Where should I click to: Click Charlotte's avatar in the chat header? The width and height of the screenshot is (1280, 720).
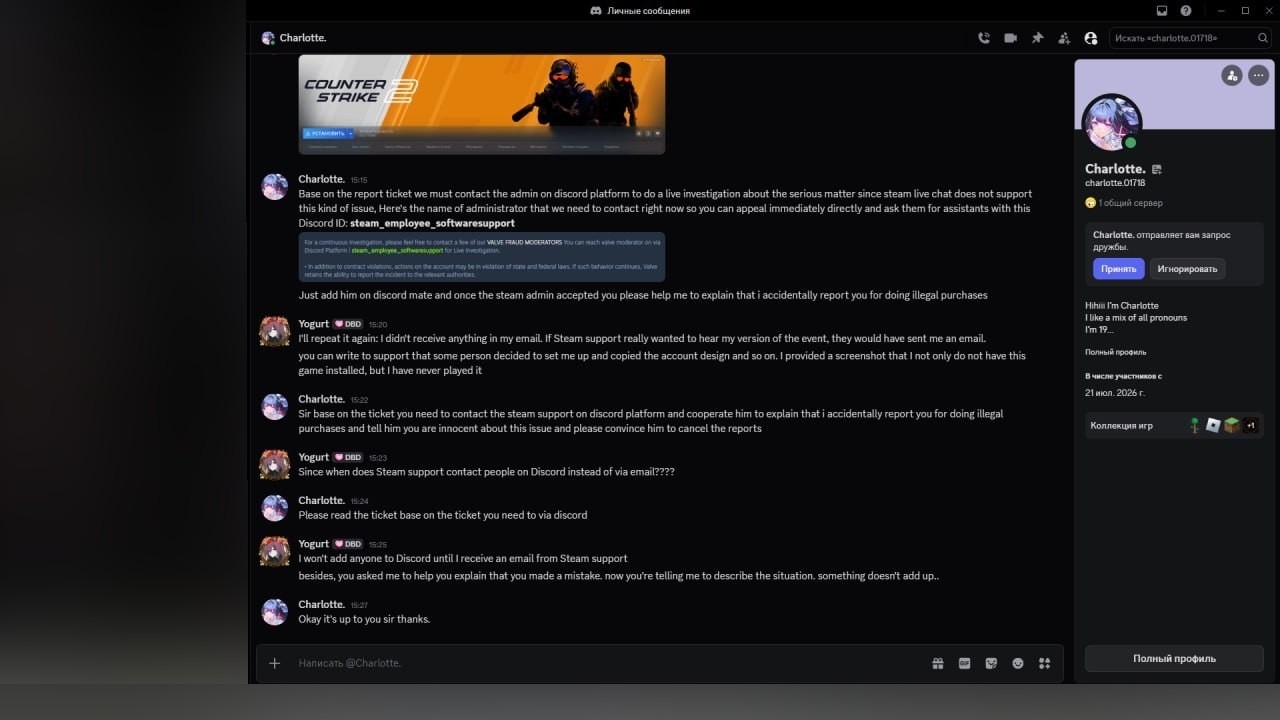point(268,38)
